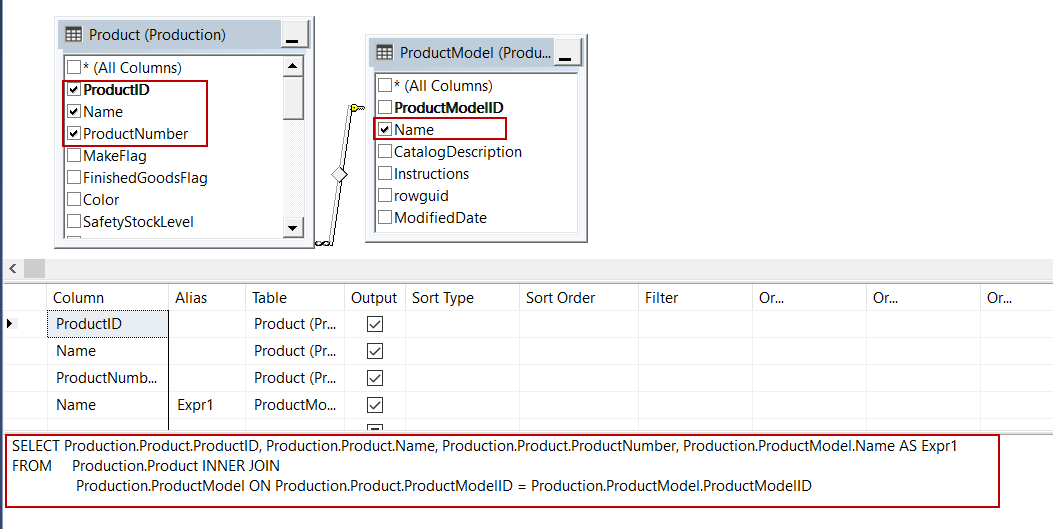
Task: Click the Filter column header
Action: click(x=662, y=298)
